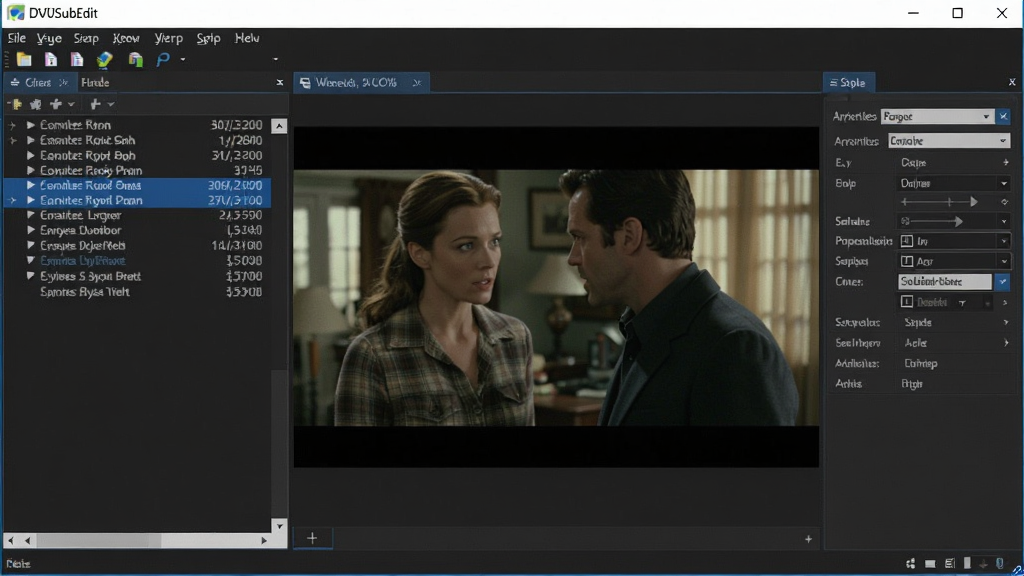Click the up arrow of the list's vertical scrollbar
Viewport: 1024px width, 576px height.
(x=279, y=125)
